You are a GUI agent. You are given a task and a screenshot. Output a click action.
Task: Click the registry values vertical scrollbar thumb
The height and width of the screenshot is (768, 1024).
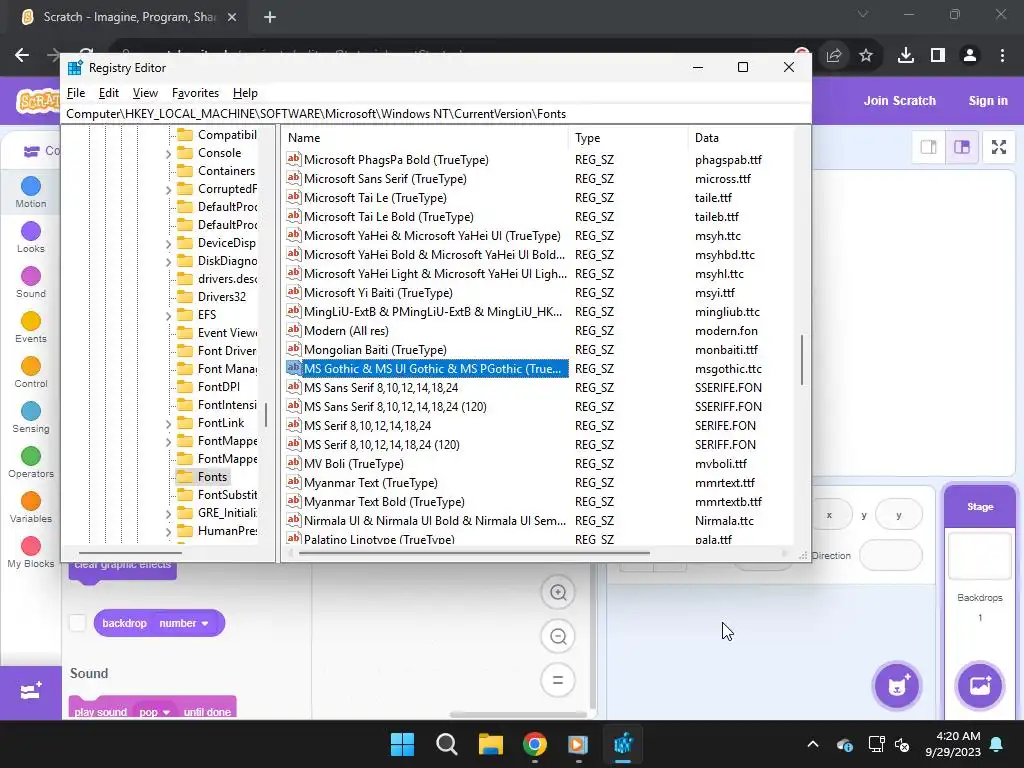pos(801,360)
